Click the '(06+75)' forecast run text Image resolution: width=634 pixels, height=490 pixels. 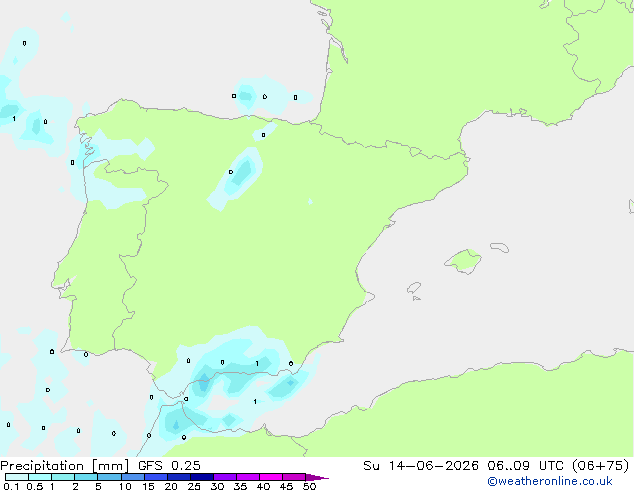click(601, 466)
